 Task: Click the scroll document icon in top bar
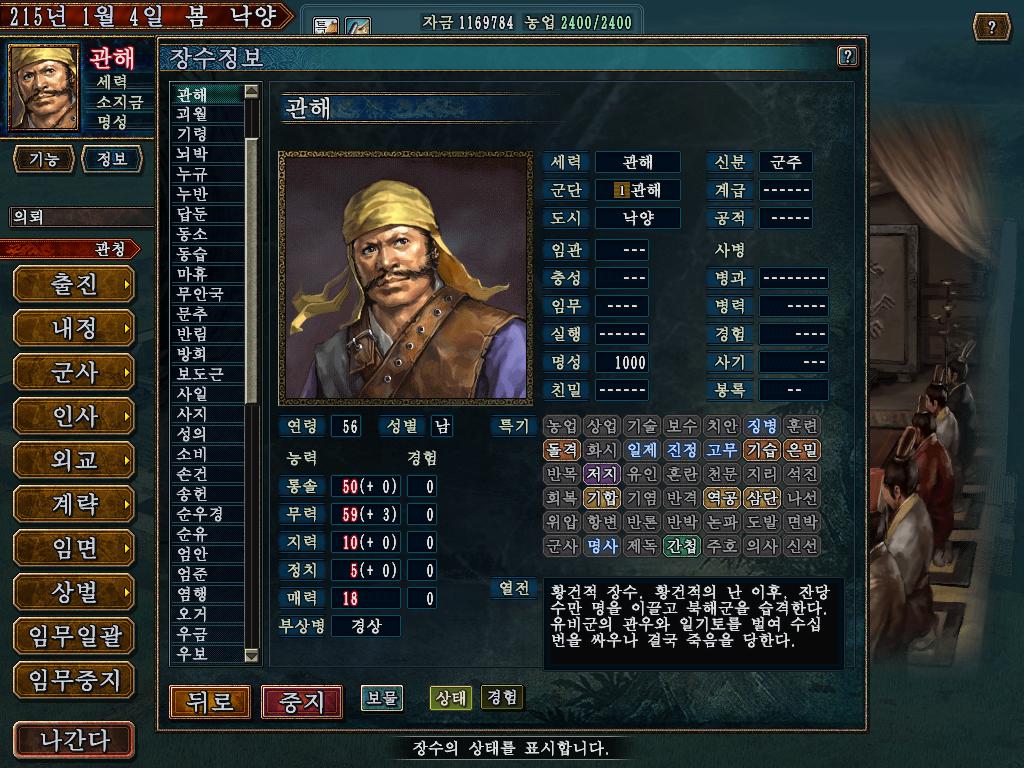tap(326, 26)
